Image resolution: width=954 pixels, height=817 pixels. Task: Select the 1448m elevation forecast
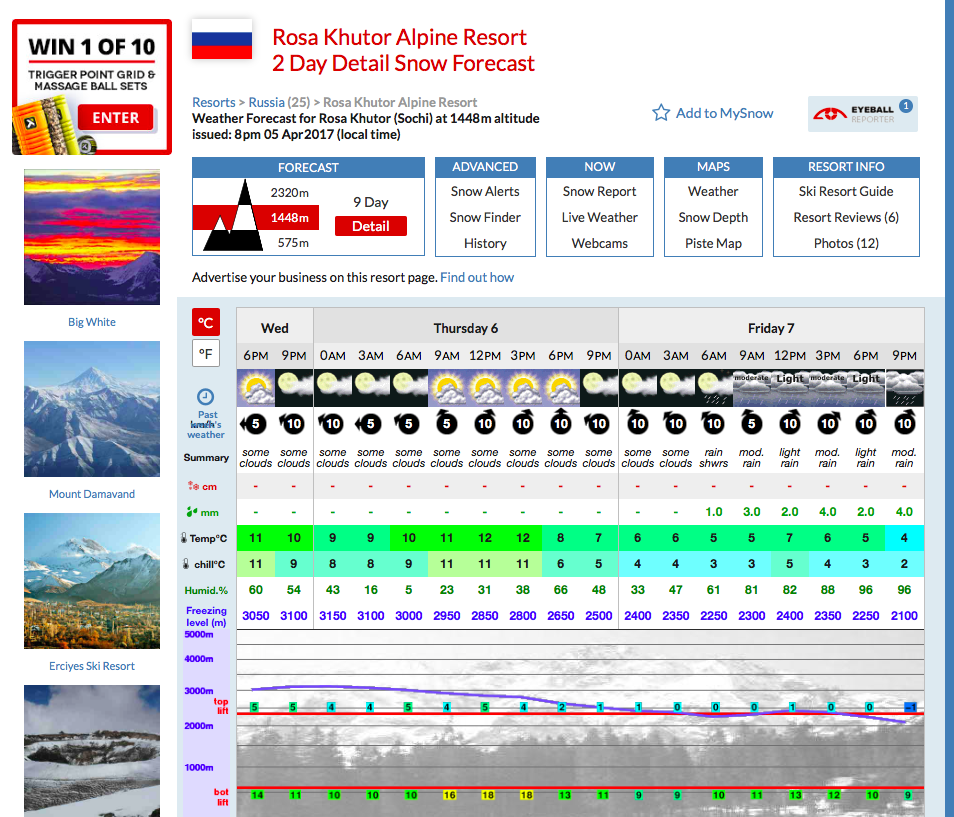click(x=290, y=218)
